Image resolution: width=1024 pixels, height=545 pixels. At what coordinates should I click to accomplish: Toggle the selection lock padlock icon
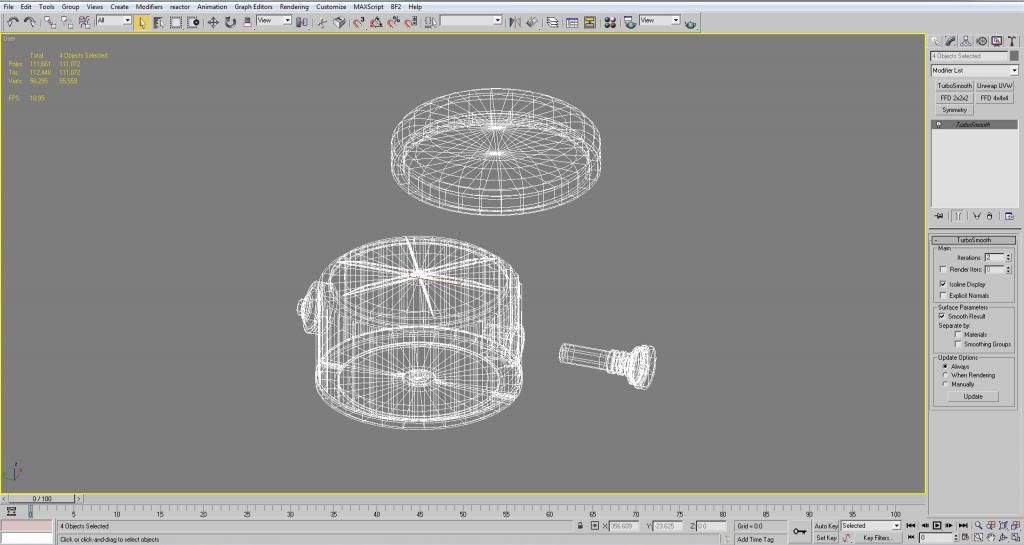tap(580, 526)
